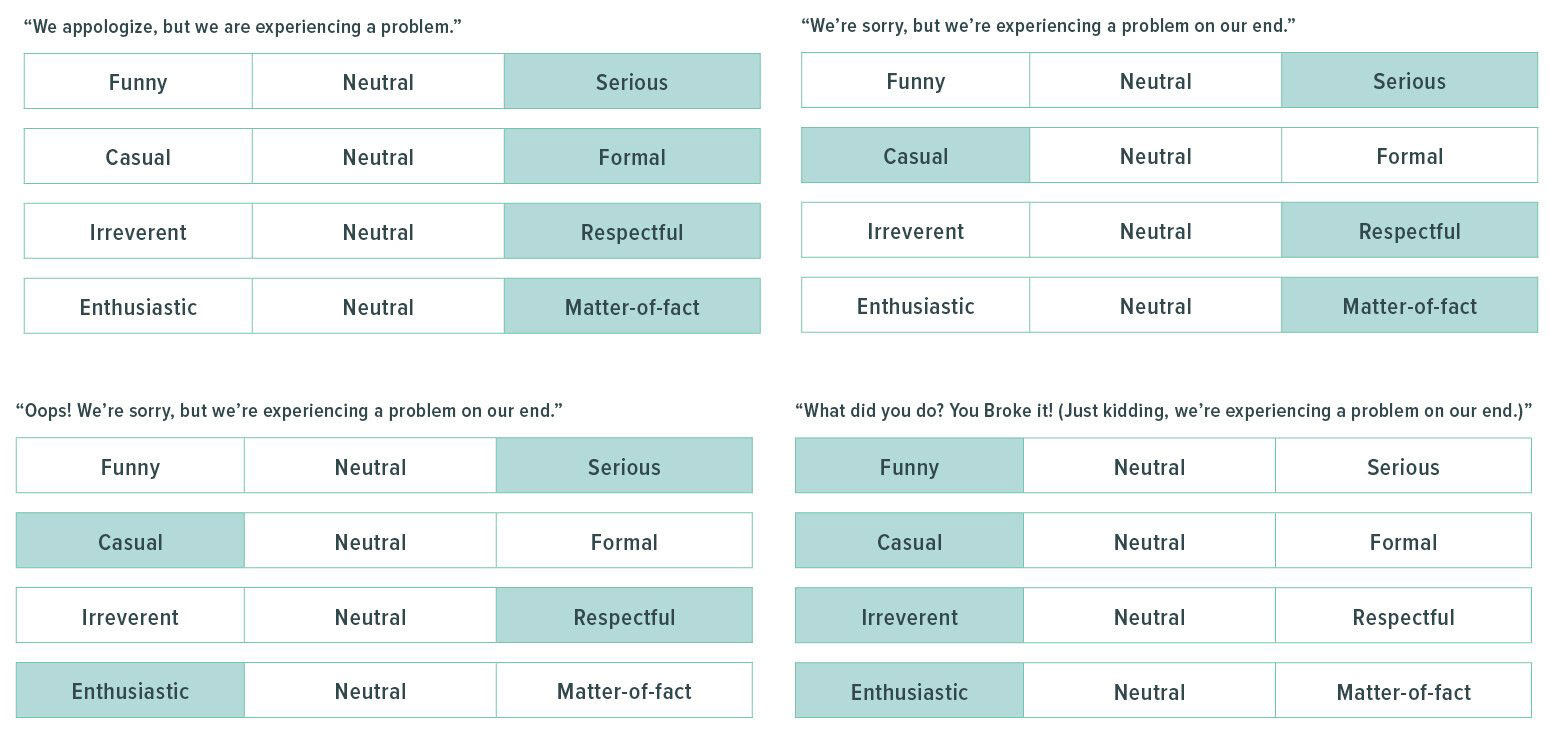This screenshot has height=733, width=1549.
Task: Select Respectful under the "Oops!" message
Action: (624, 617)
